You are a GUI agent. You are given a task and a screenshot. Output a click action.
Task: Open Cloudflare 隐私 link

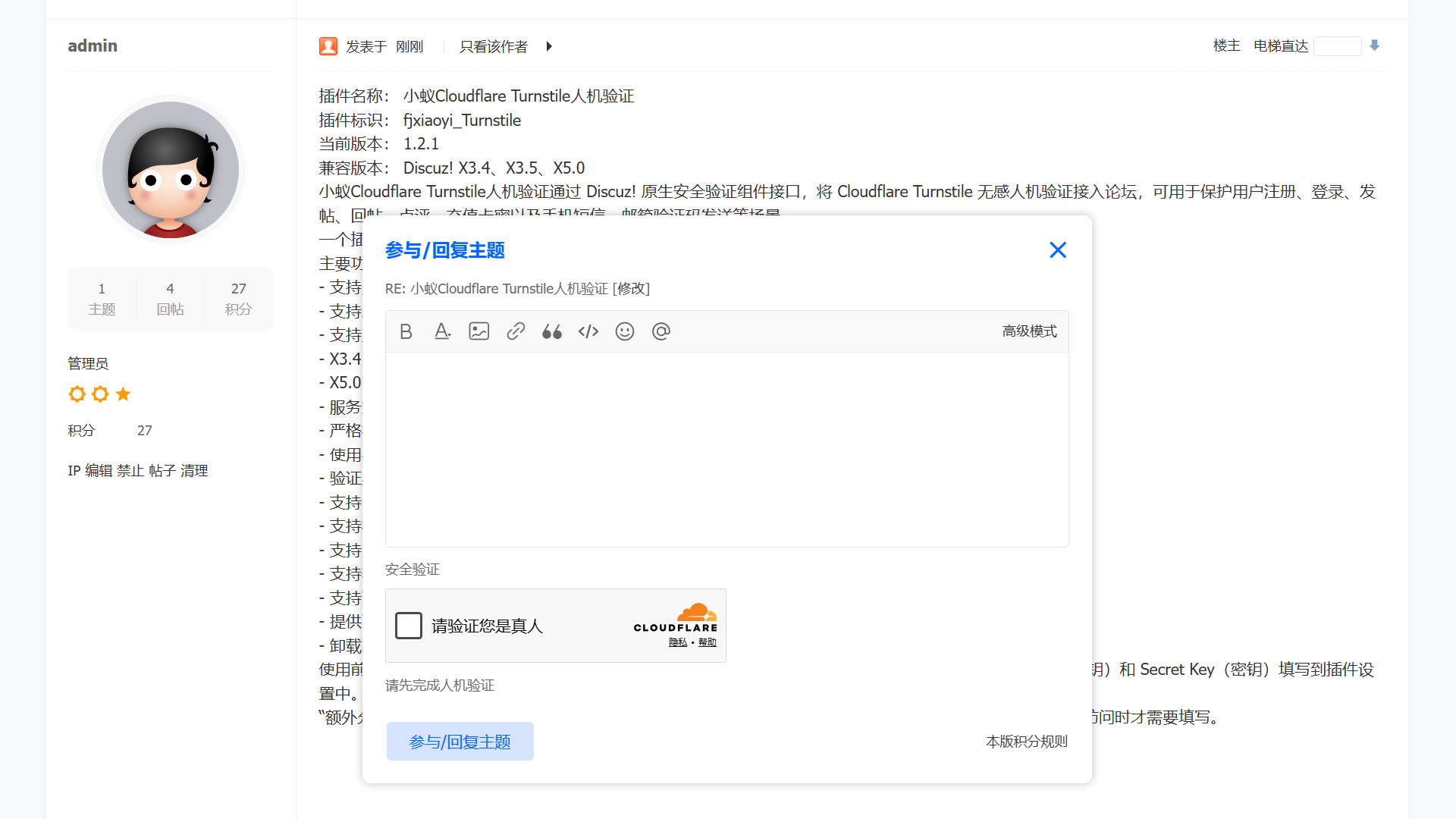[678, 642]
